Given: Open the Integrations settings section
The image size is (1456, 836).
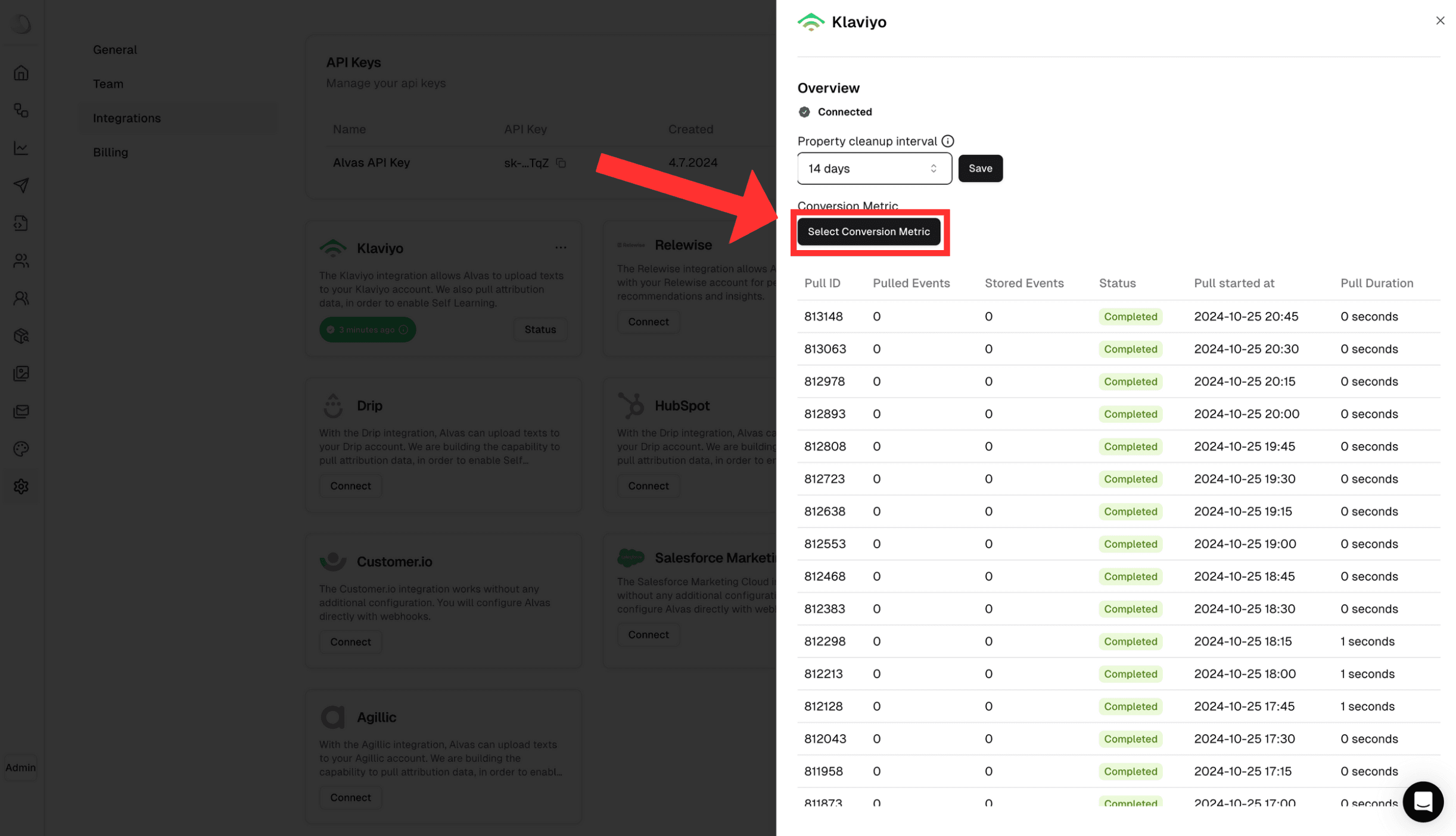Looking at the screenshot, I should 126,117.
